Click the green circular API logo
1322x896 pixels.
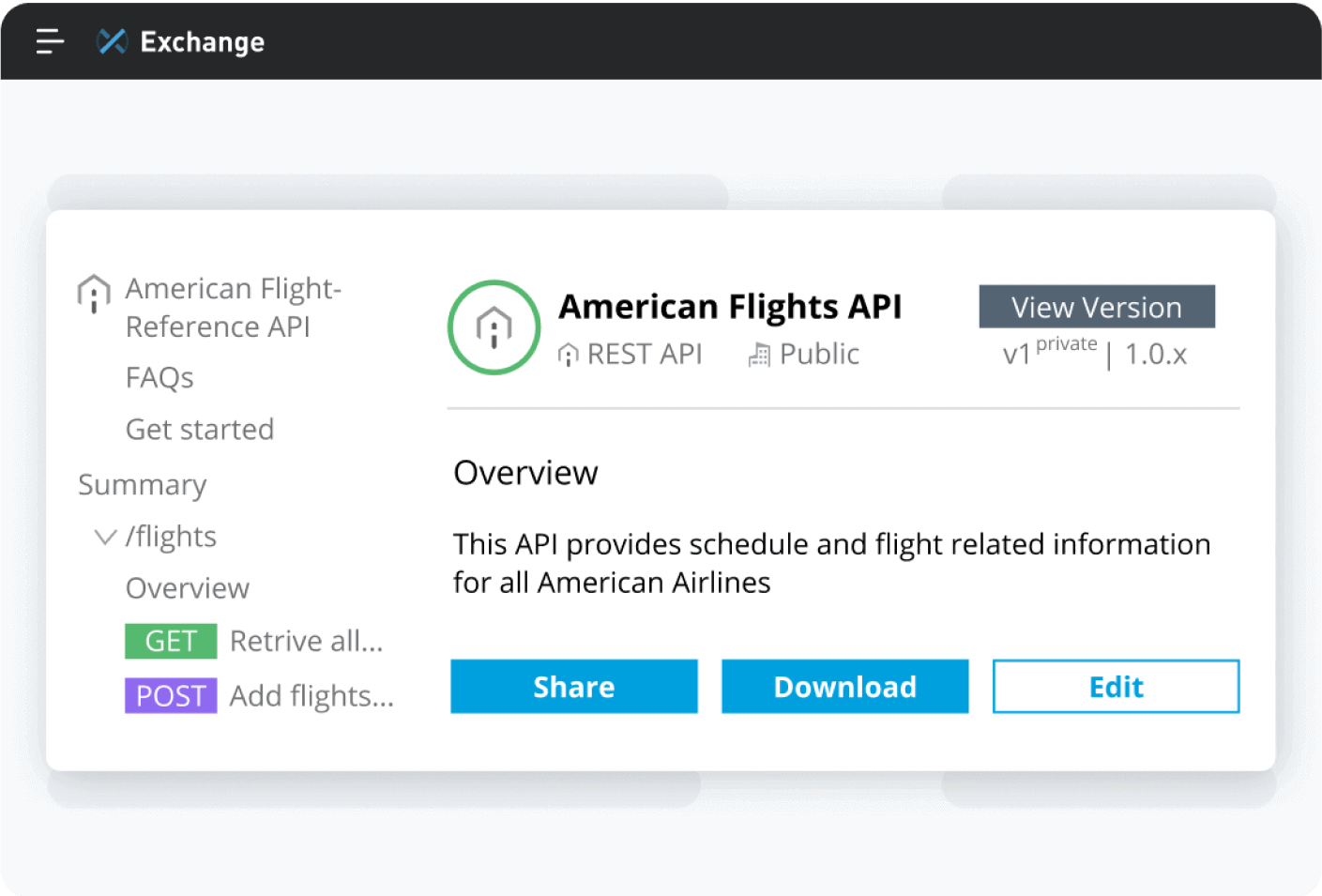click(x=494, y=327)
